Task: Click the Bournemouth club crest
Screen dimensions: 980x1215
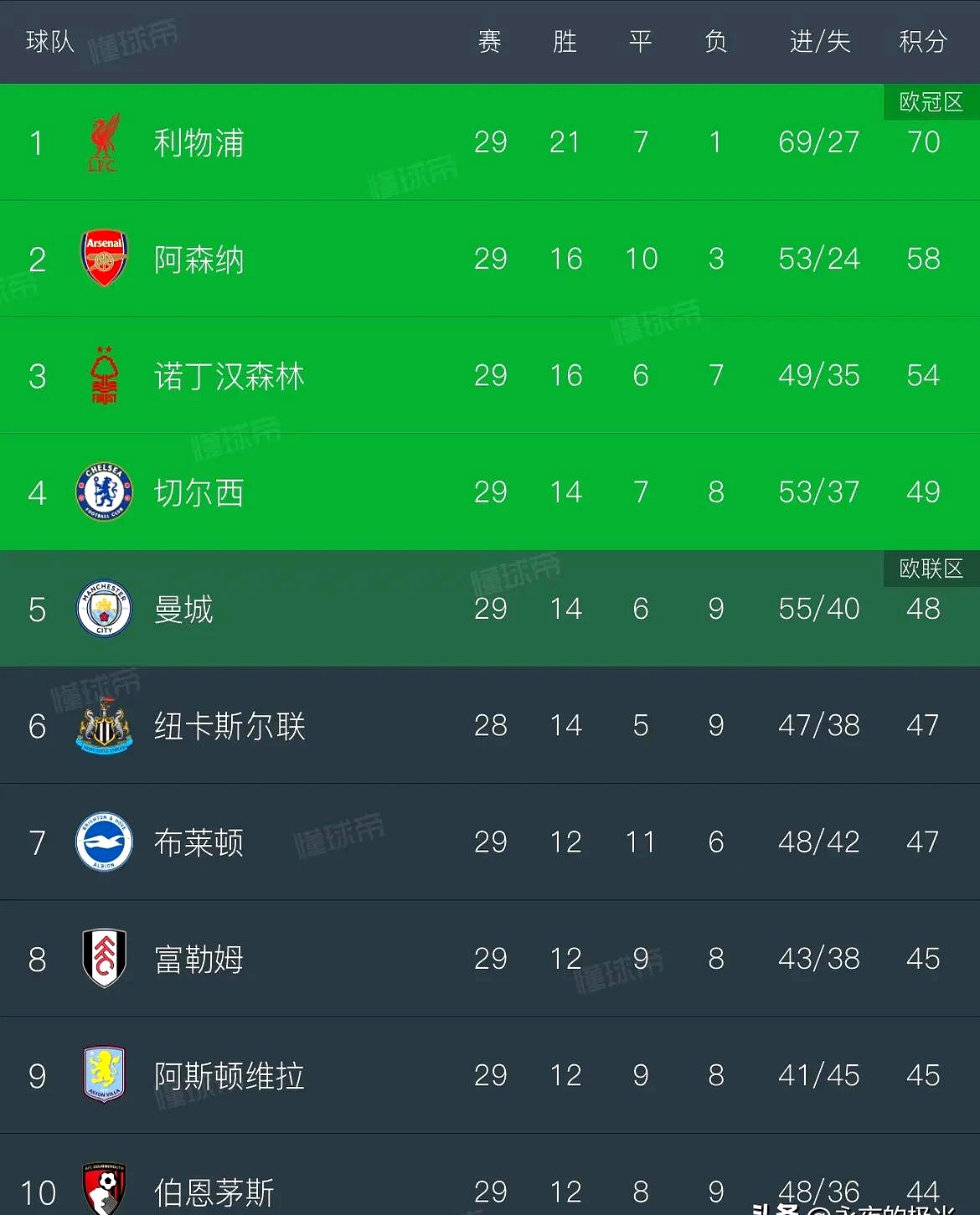Action: point(104,1189)
